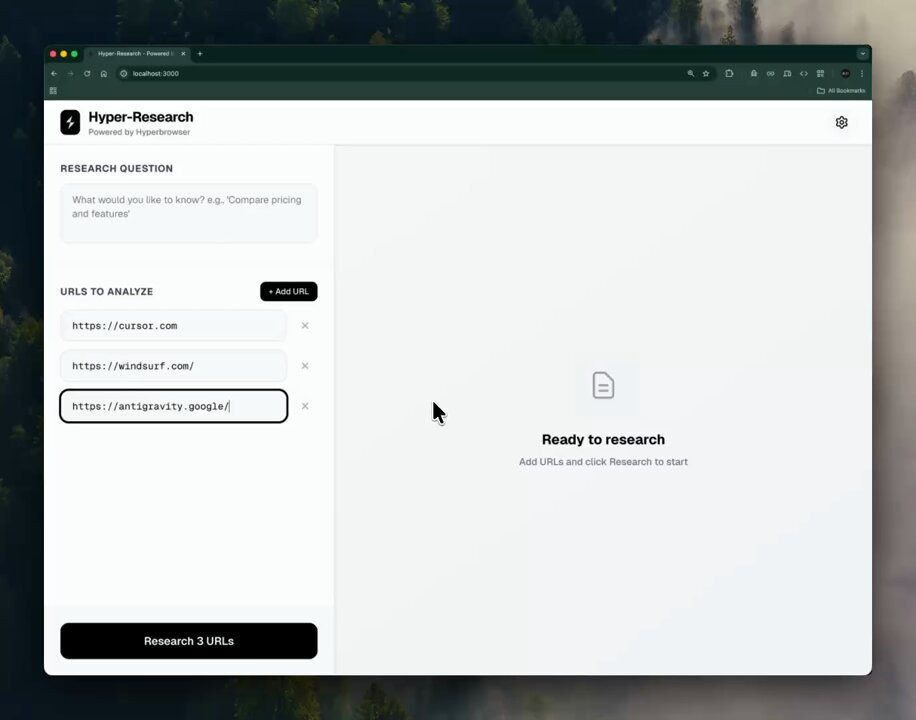Switch to the Hyper-Research browser tab
916x720 pixels.
click(x=136, y=54)
